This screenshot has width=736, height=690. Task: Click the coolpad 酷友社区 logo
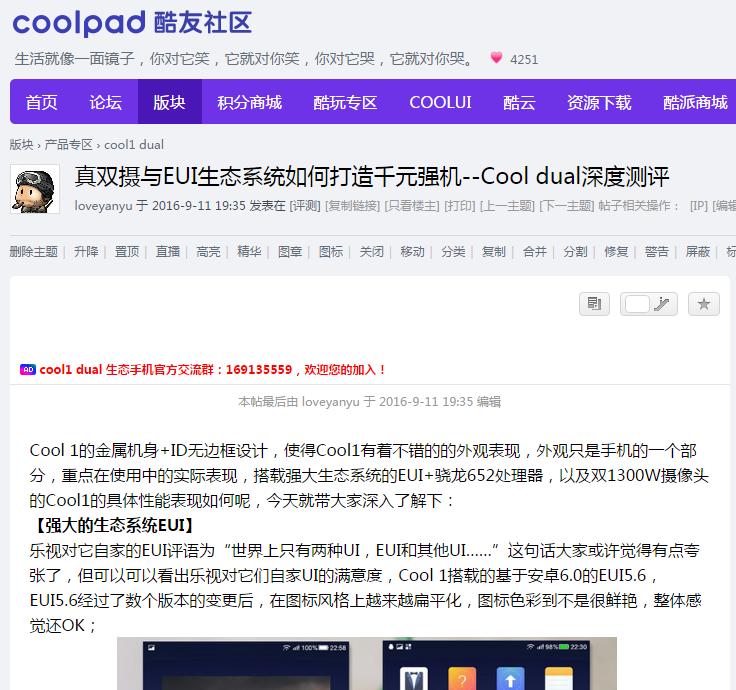click(132, 23)
